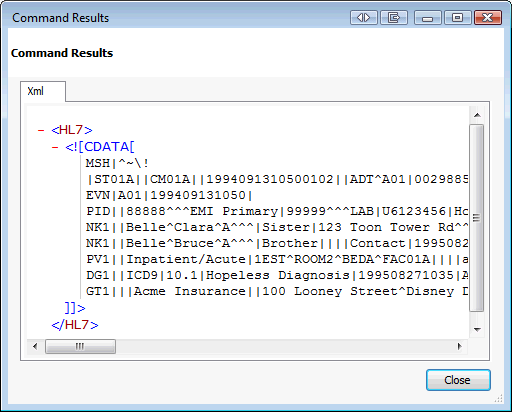Click the EVN|A01 segment line
Viewport: 512px width, 412px height.
pos(169,195)
